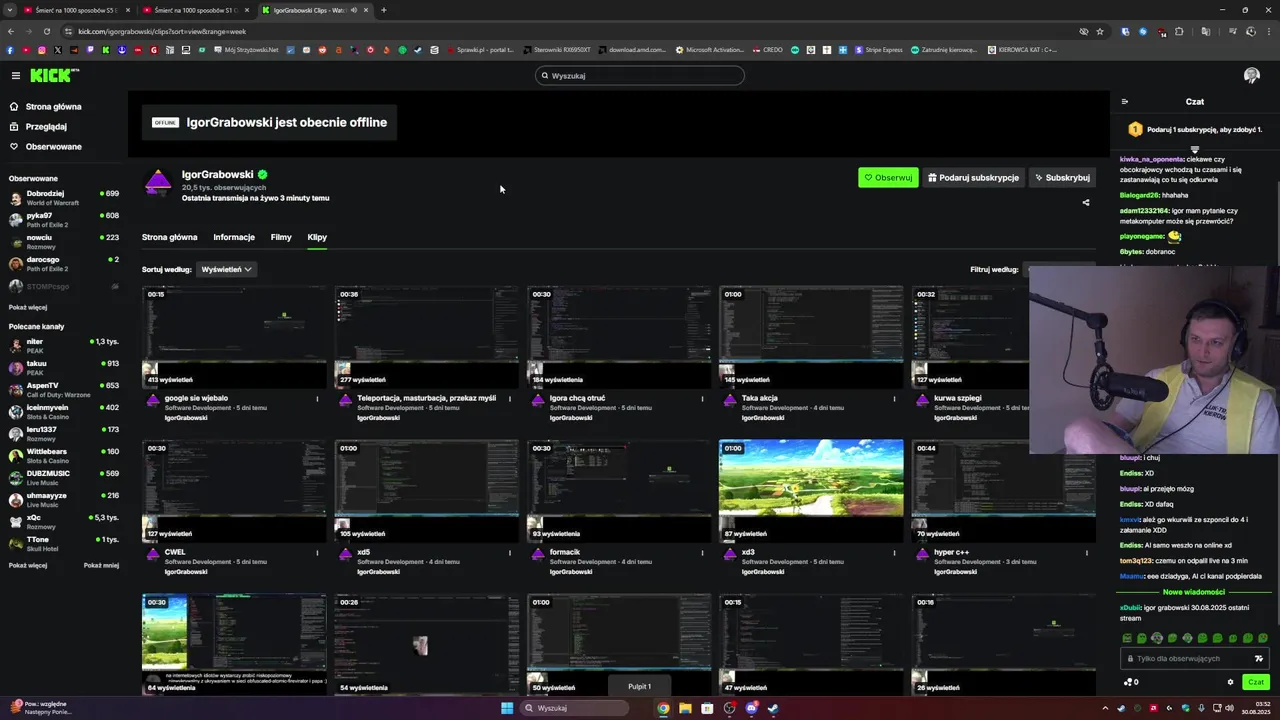Open clip titled 'Teleportacja, masturbacja, przekaz myśli'
This screenshot has height=720, width=1280.
pos(426,398)
